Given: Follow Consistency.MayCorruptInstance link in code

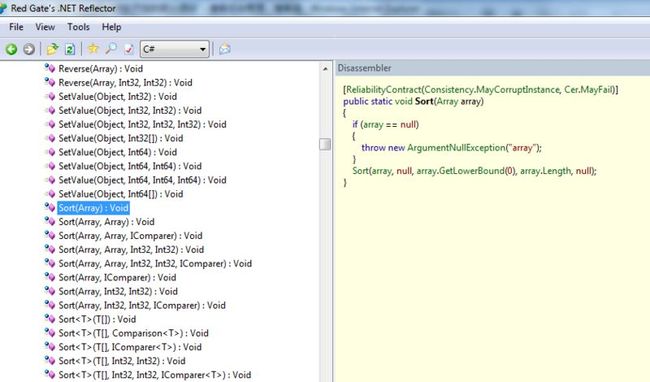Looking at the screenshot, I should (492, 89).
